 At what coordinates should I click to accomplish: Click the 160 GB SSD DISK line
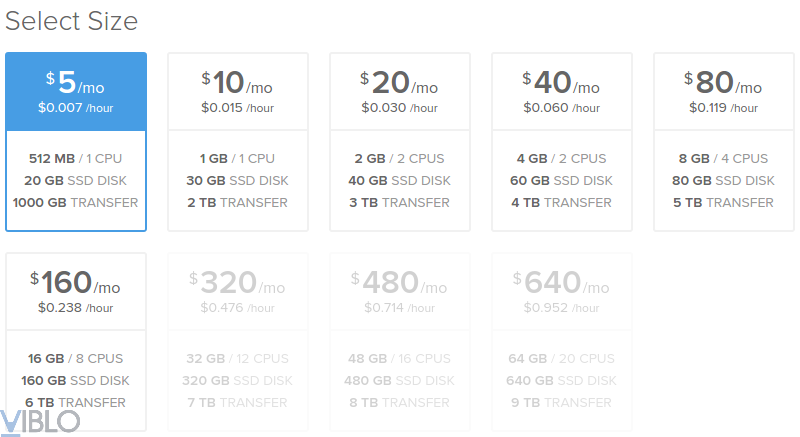click(76, 381)
